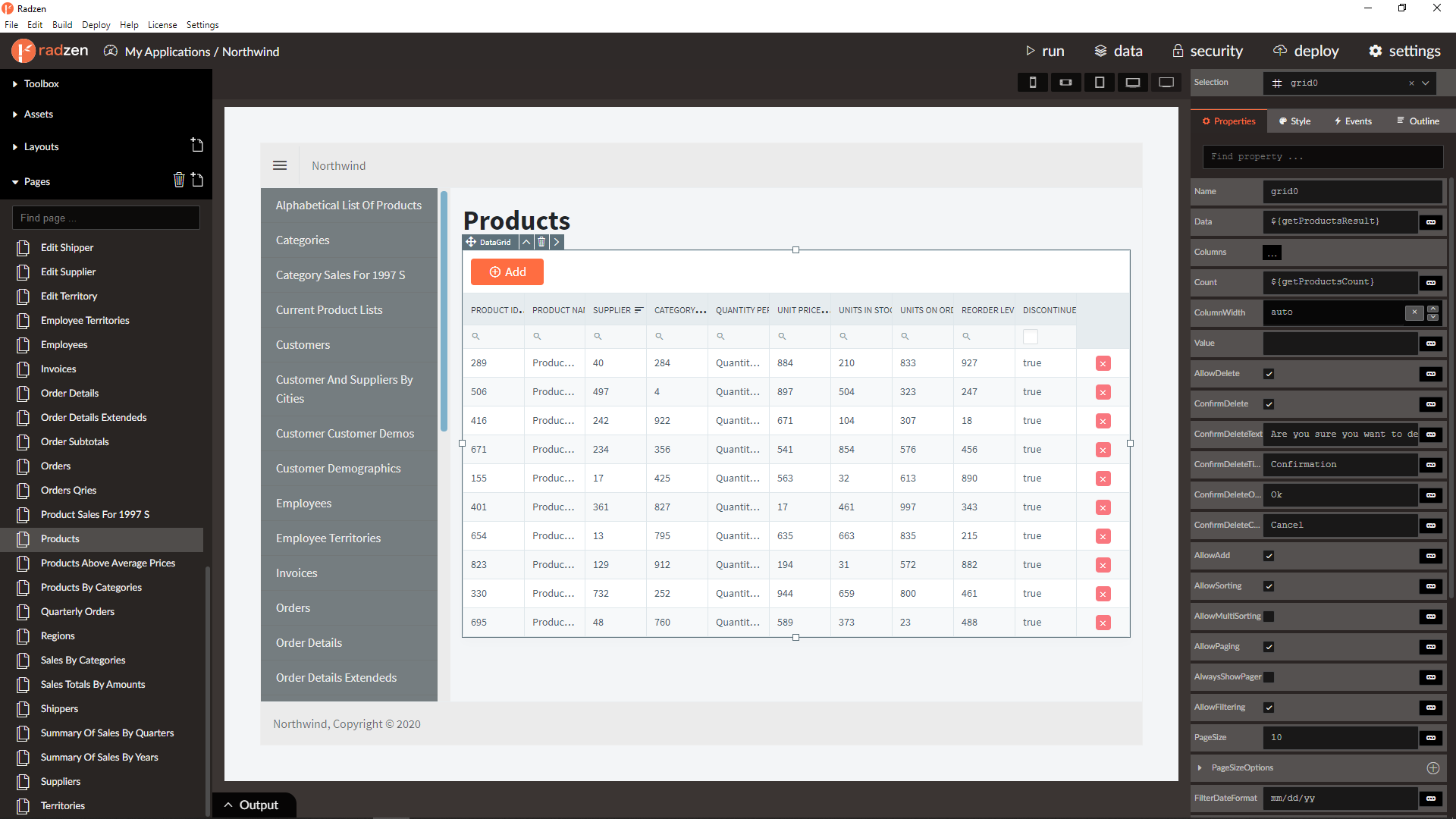The image size is (1456, 819).
Task: Click the orange Add button
Action: click(507, 271)
